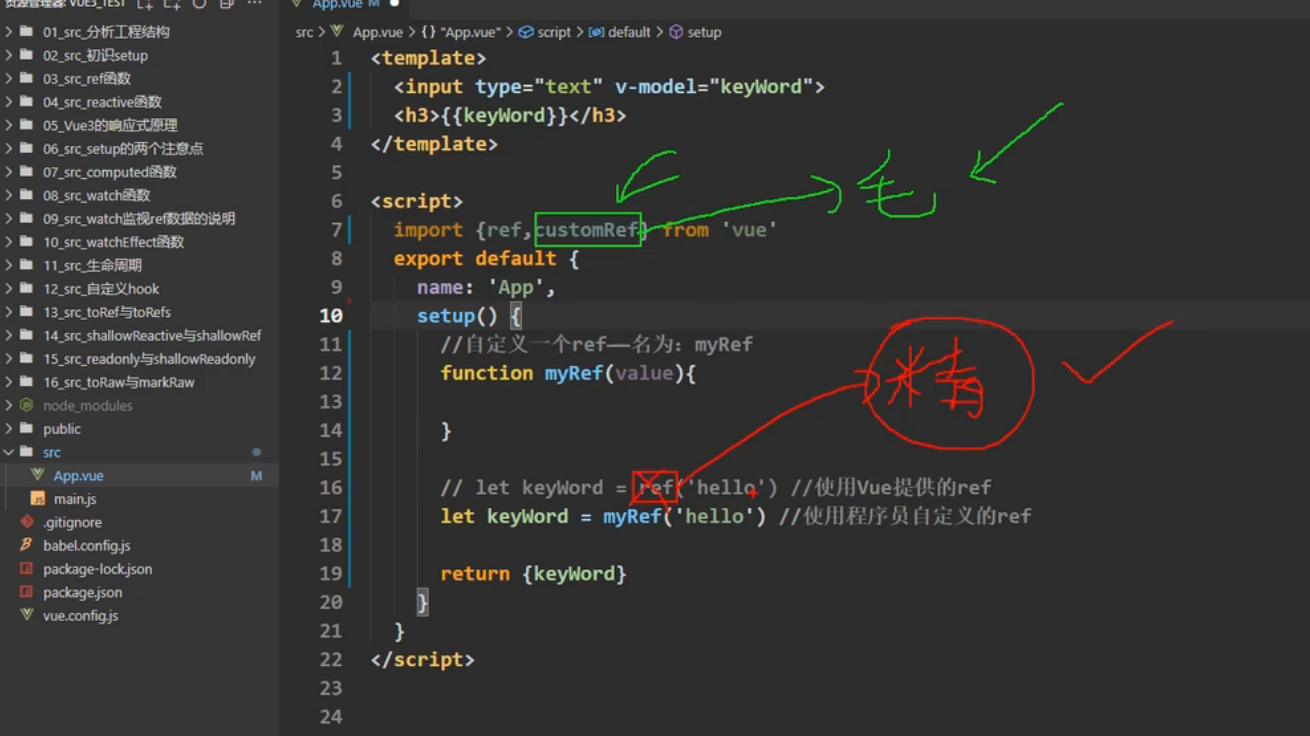Click the Refresh Explorer icon

199,4
